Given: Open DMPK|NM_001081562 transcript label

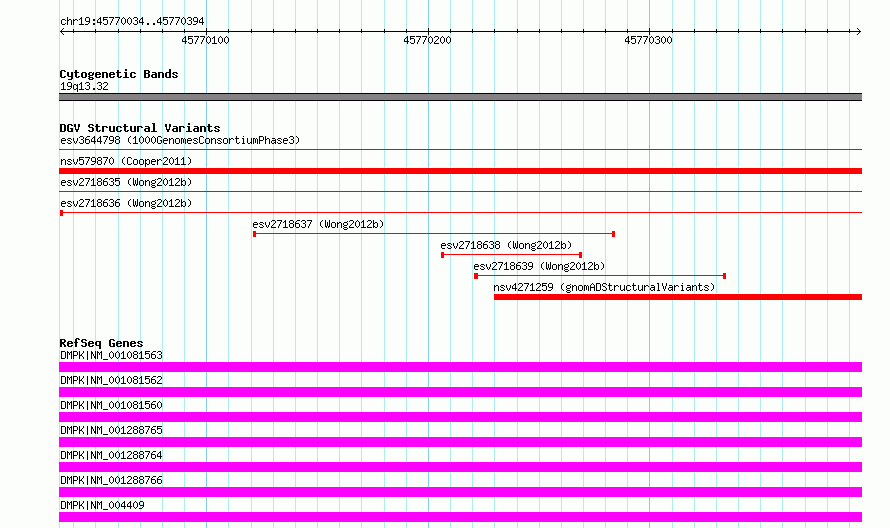Looking at the screenshot, I should [x=111, y=380].
